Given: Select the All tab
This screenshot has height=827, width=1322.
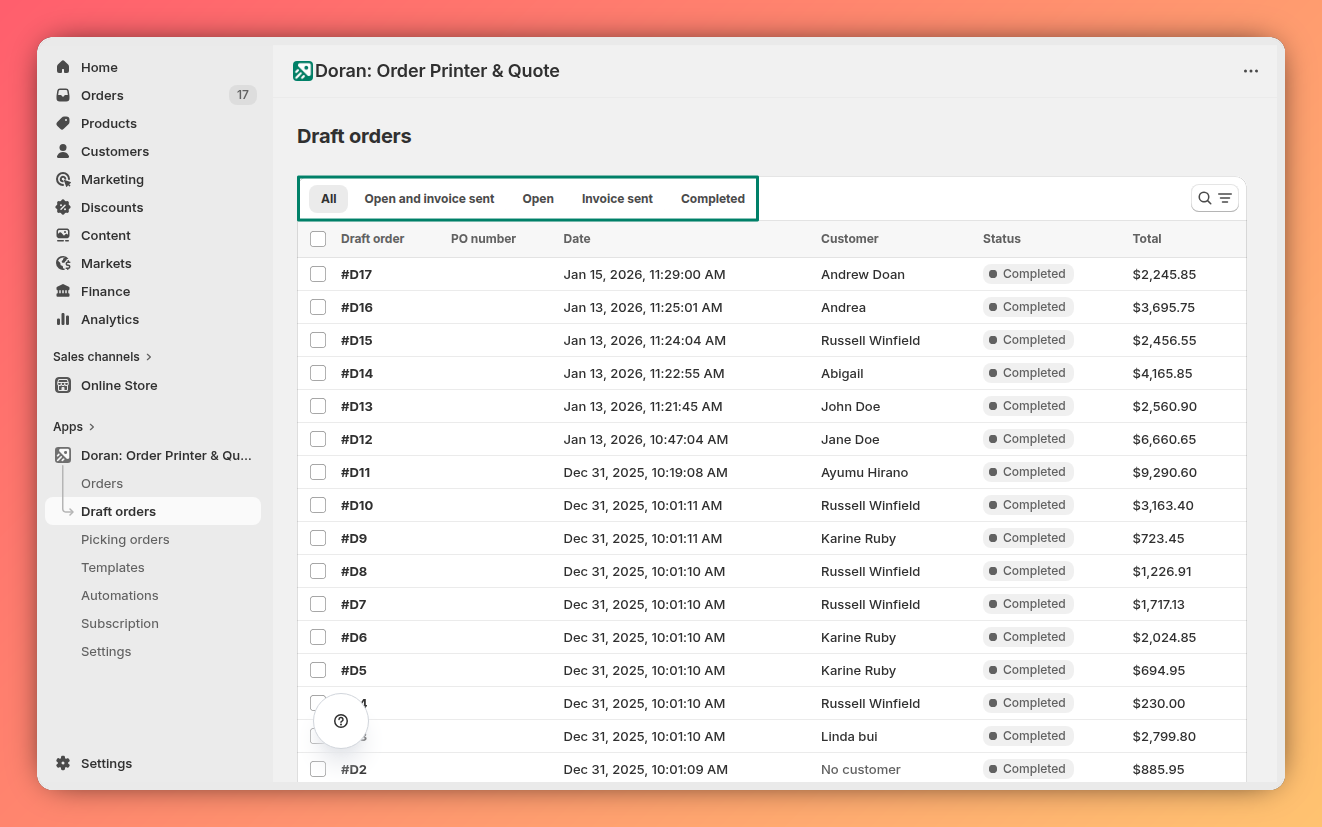Looking at the screenshot, I should pyautogui.click(x=328, y=198).
